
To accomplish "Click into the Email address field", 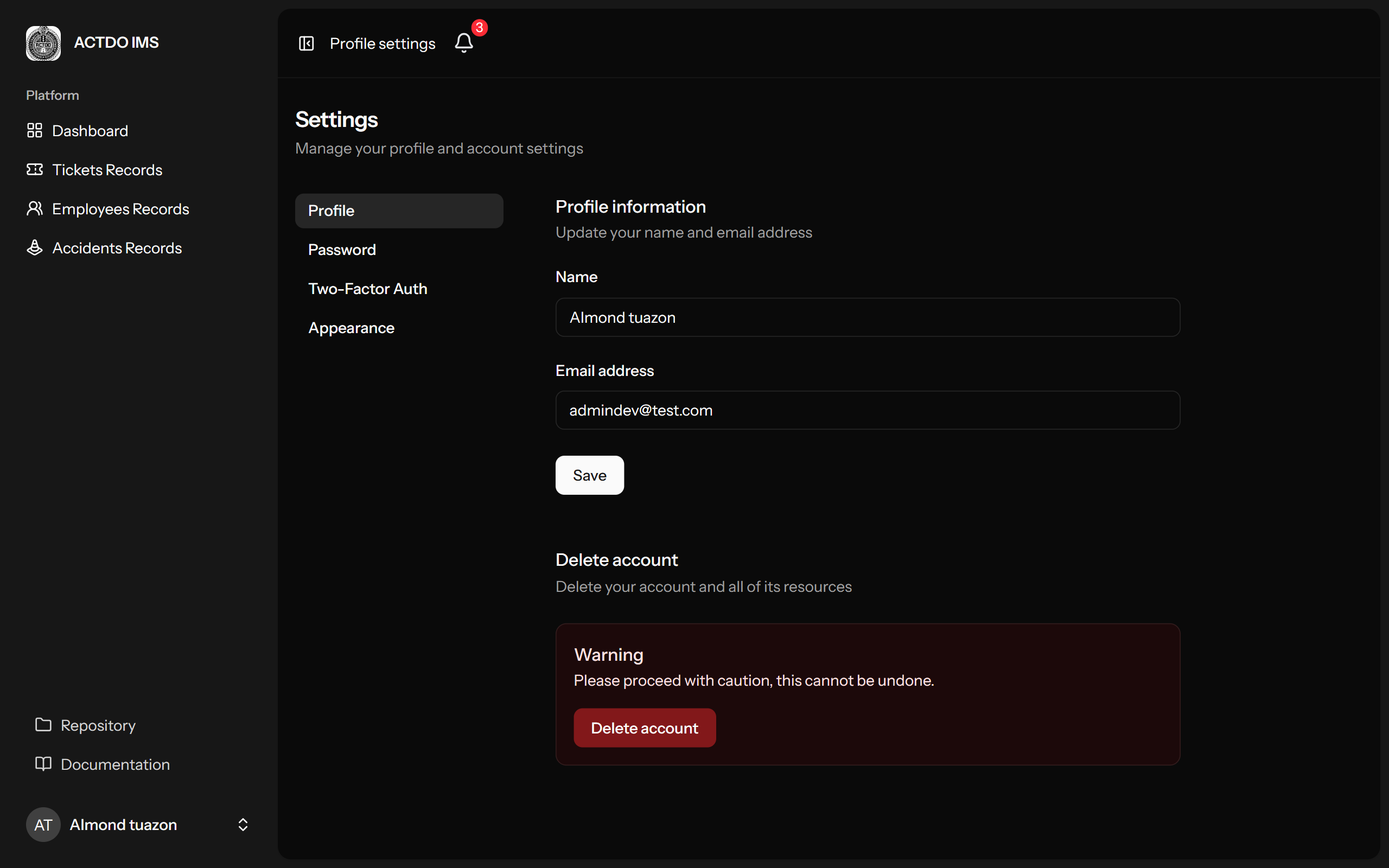I will tap(866, 411).
